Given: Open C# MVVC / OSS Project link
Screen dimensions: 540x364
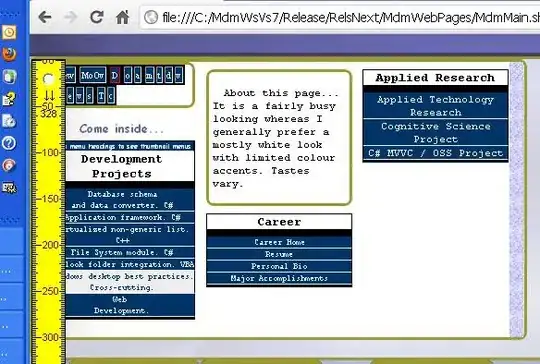Looking at the screenshot, I should (x=435, y=153).
